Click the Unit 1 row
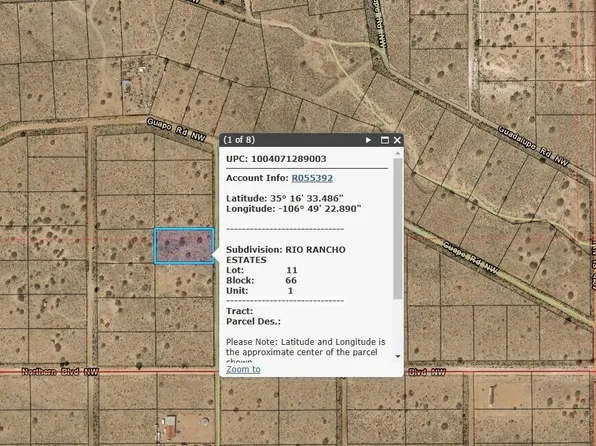This screenshot has height=446, width=596. coord(260,290)
